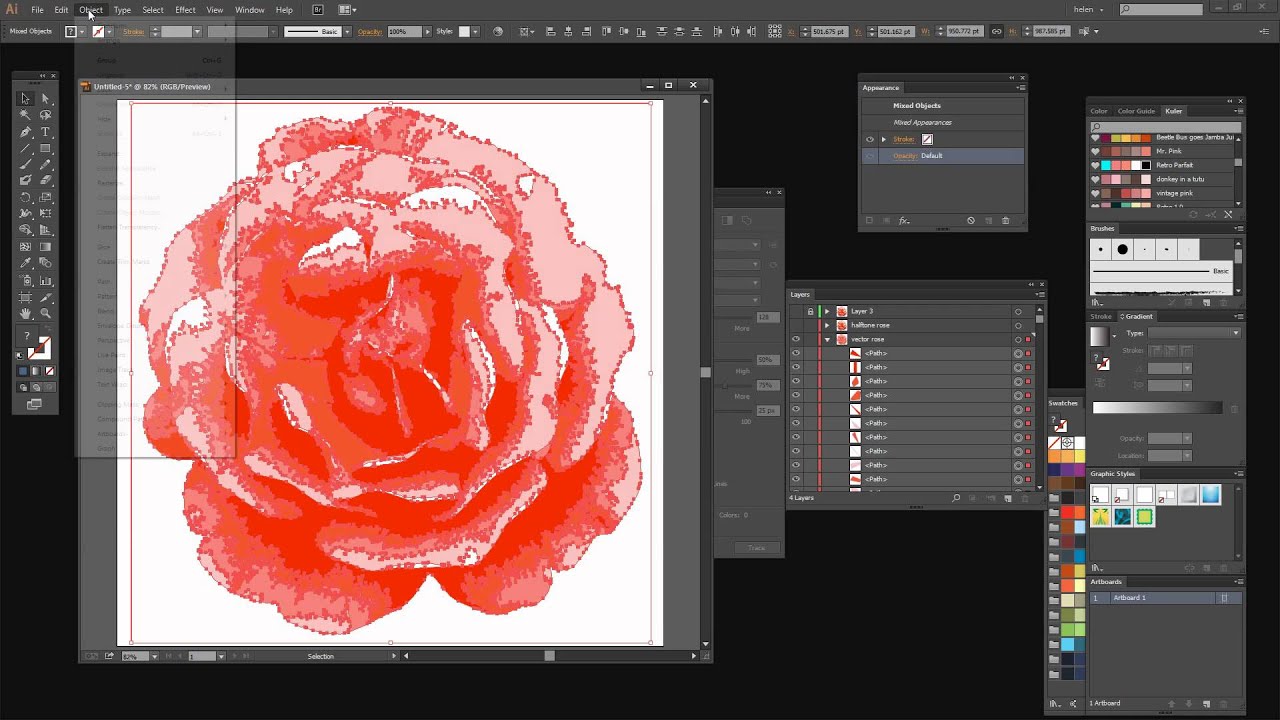Open zoom level dropdown in status bar
The width and height of the screenshot is (1280, 720).
(x=154, y=656)
